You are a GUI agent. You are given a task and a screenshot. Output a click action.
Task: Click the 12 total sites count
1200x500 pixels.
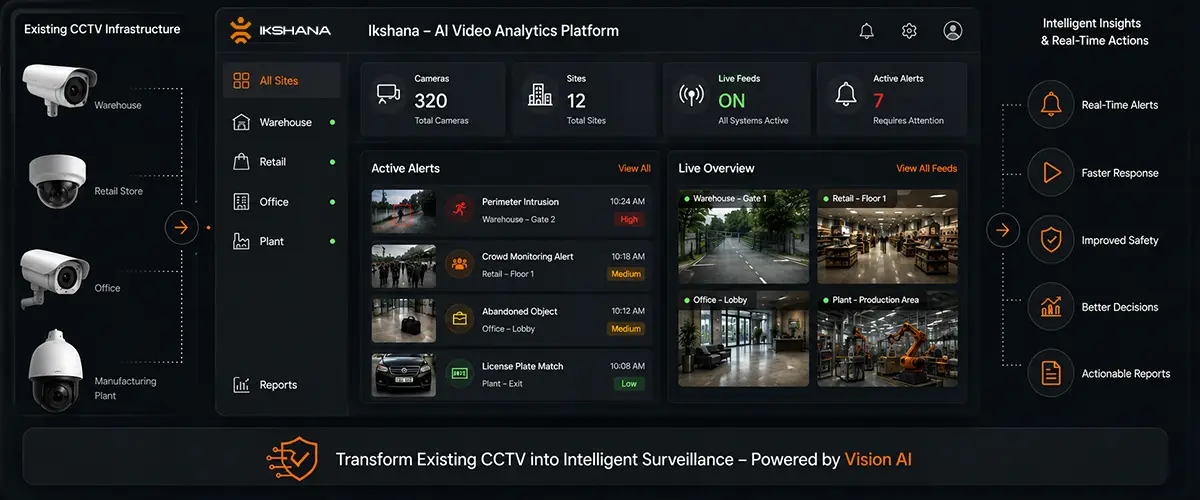pyautogui.click(x=576, y=100)
